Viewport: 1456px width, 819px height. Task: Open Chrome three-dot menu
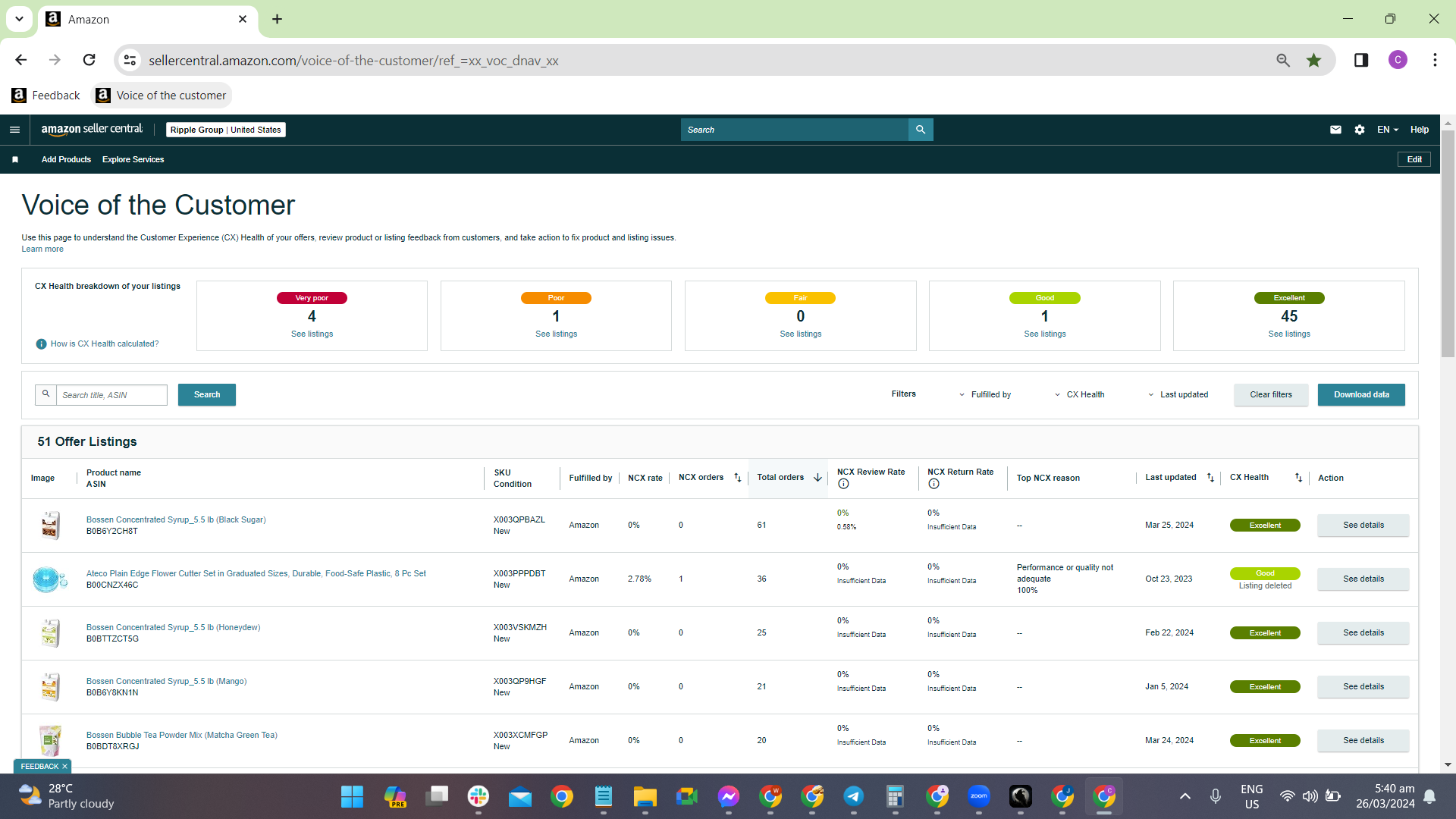(x=1435, y=60)
